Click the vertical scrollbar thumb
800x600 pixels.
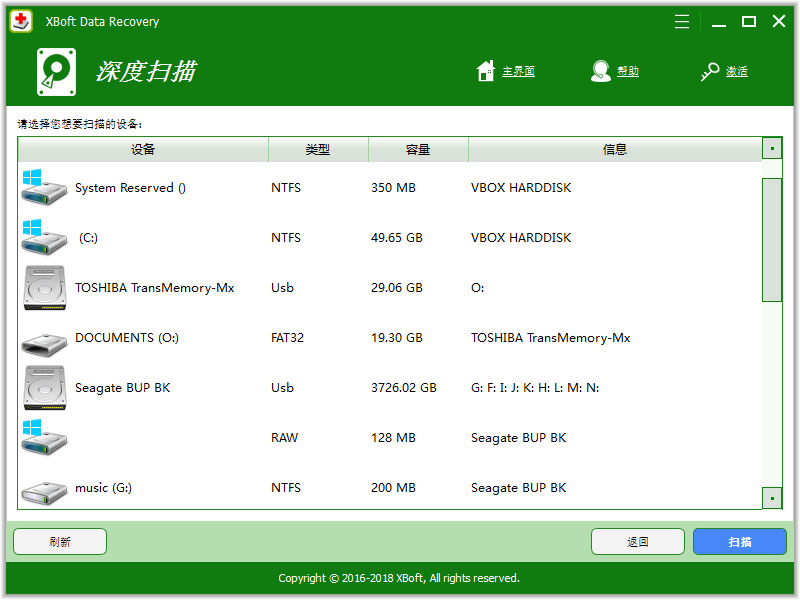[x=772, y=240]
